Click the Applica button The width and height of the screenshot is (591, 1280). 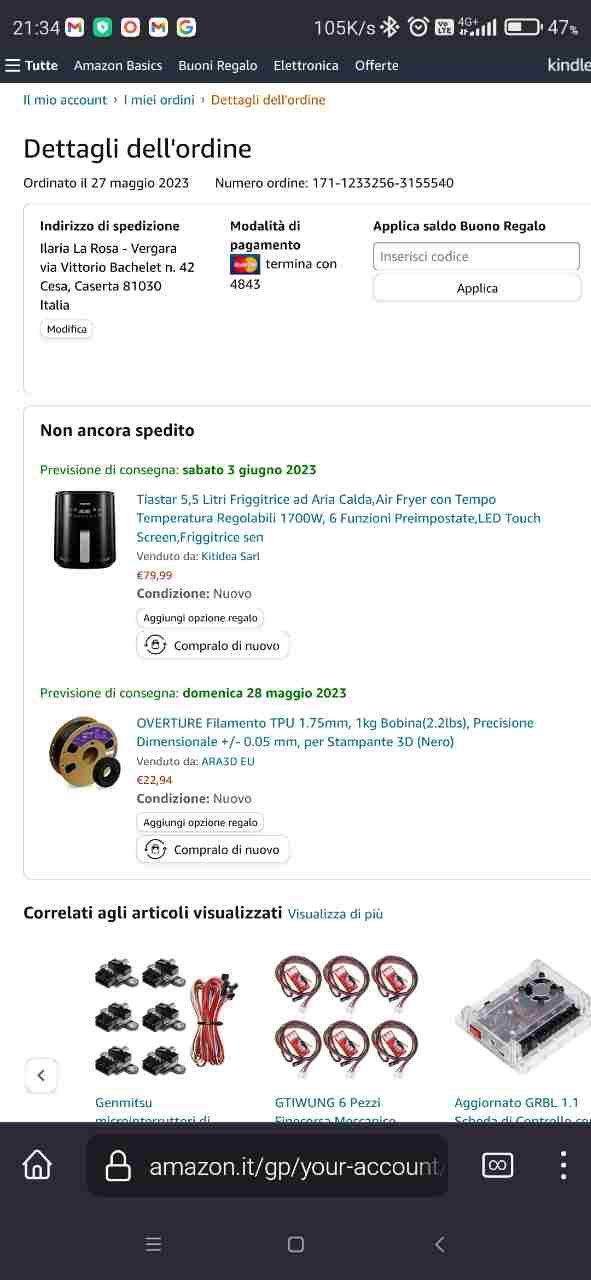477,288
